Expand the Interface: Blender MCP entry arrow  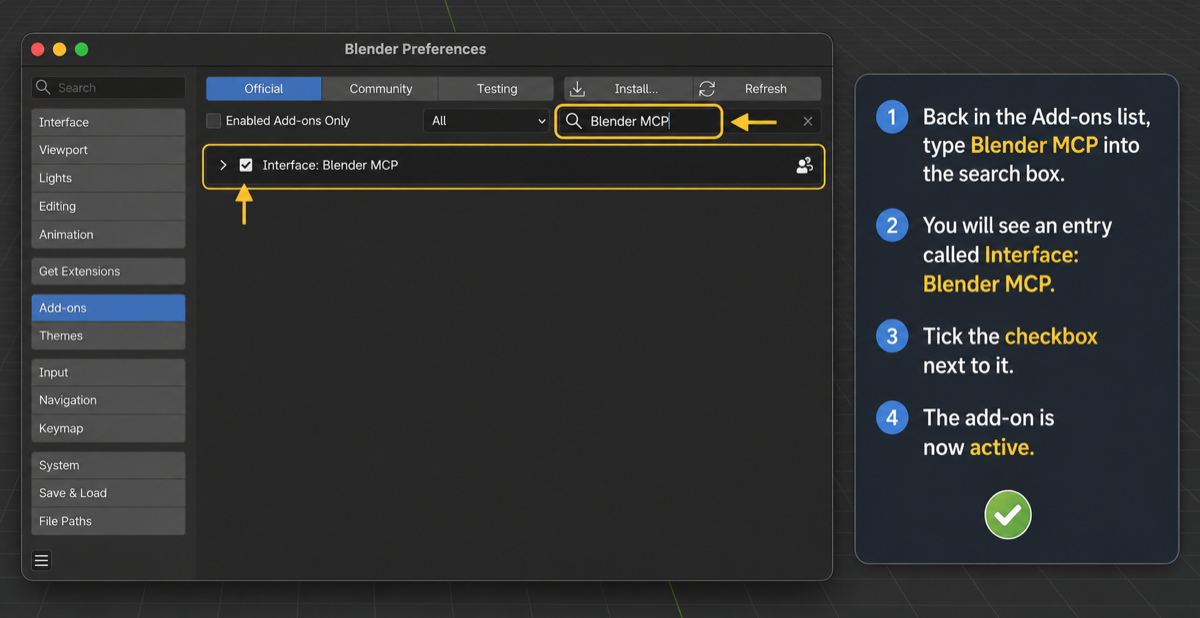[223, 165]
